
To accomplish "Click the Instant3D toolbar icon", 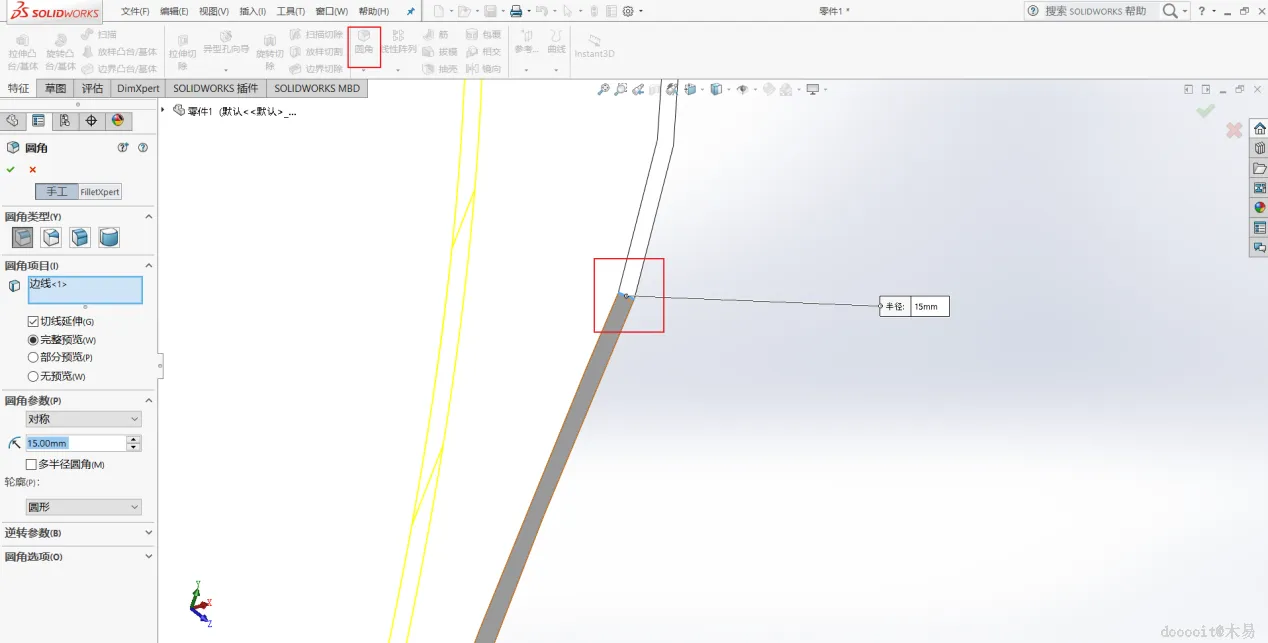I will [x=594, y=46].
